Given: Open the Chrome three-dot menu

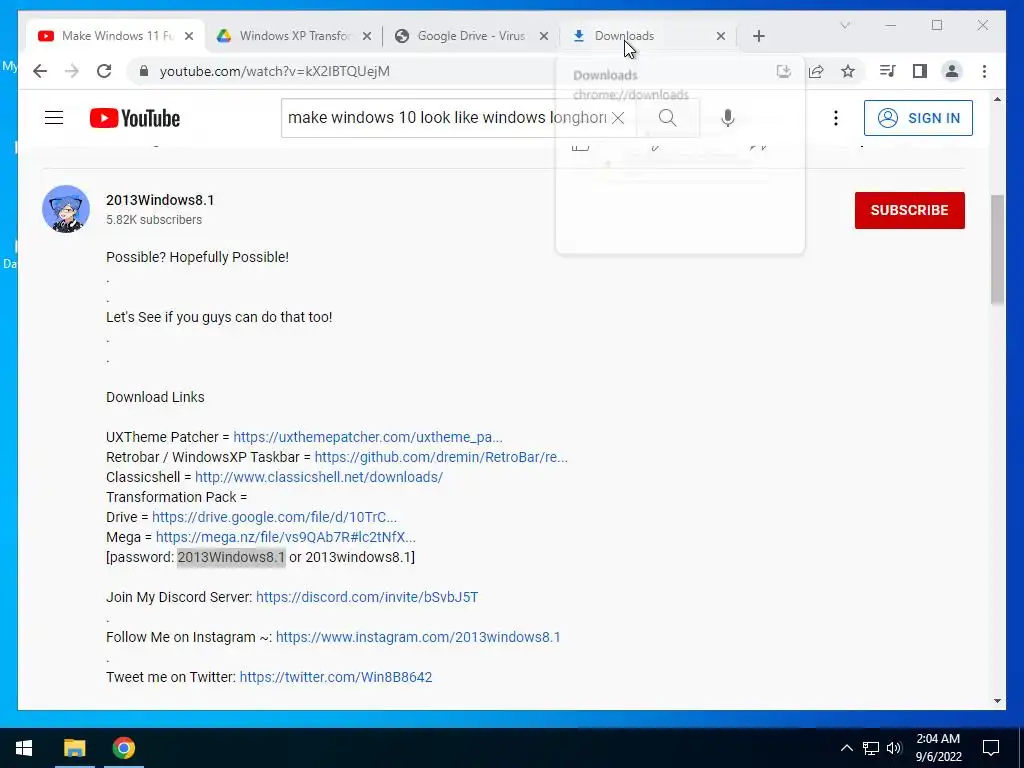Looking at the screenshot, I should point(984,71).
